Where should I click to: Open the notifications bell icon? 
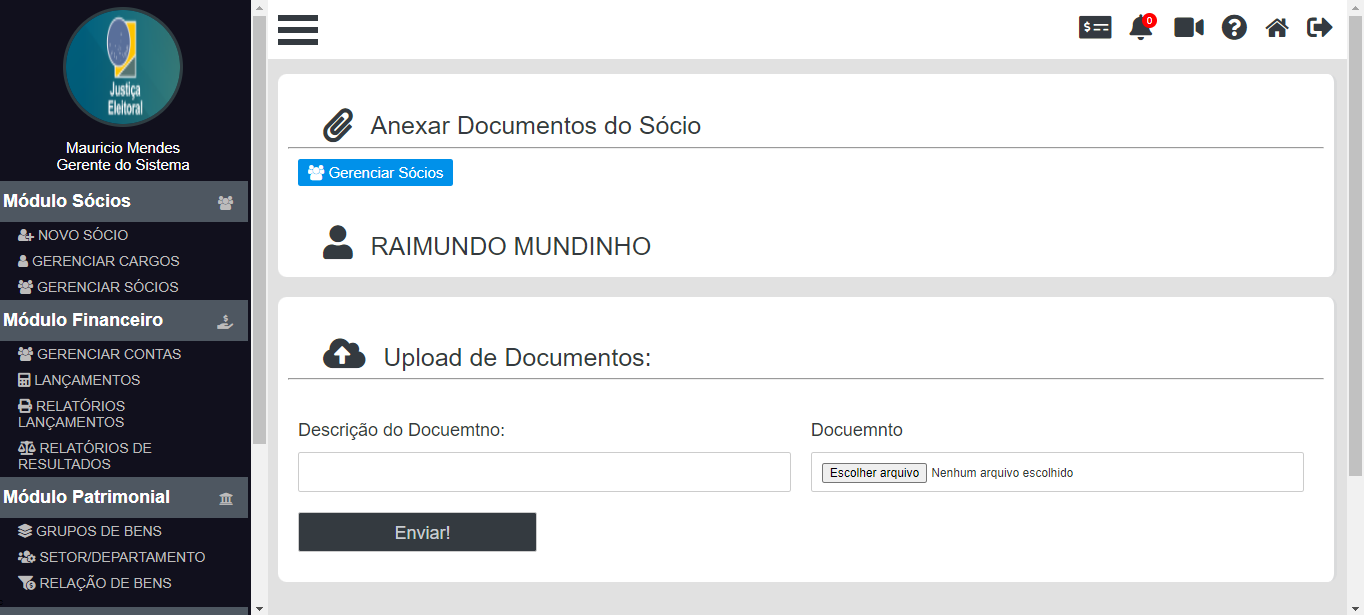pos(1140,28)
